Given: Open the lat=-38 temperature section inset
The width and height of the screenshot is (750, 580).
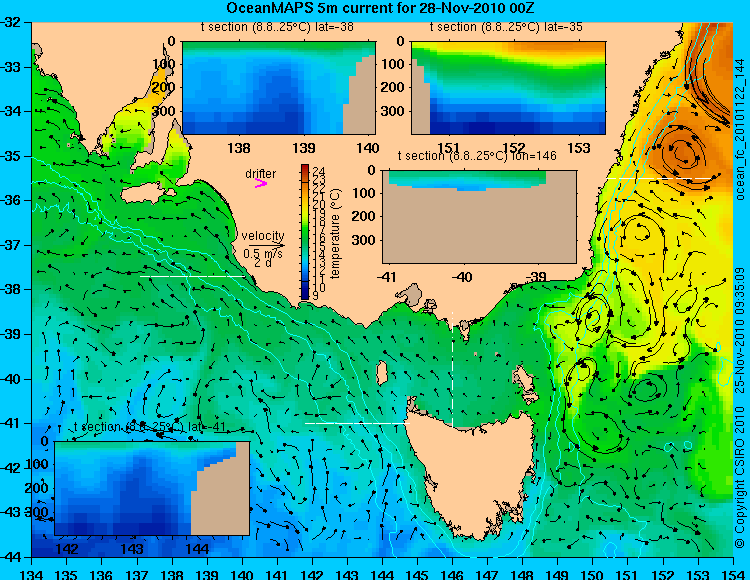Looking at the screenshot, I should point(279,88).
